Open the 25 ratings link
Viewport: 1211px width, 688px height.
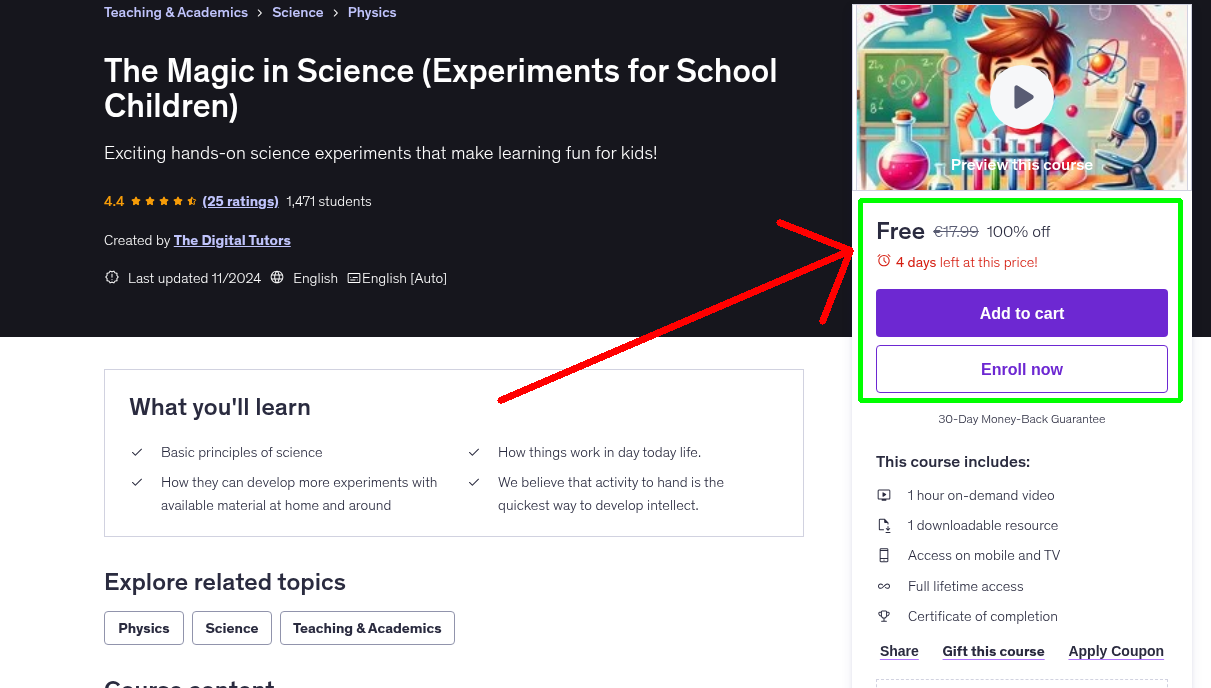[240, 201]
